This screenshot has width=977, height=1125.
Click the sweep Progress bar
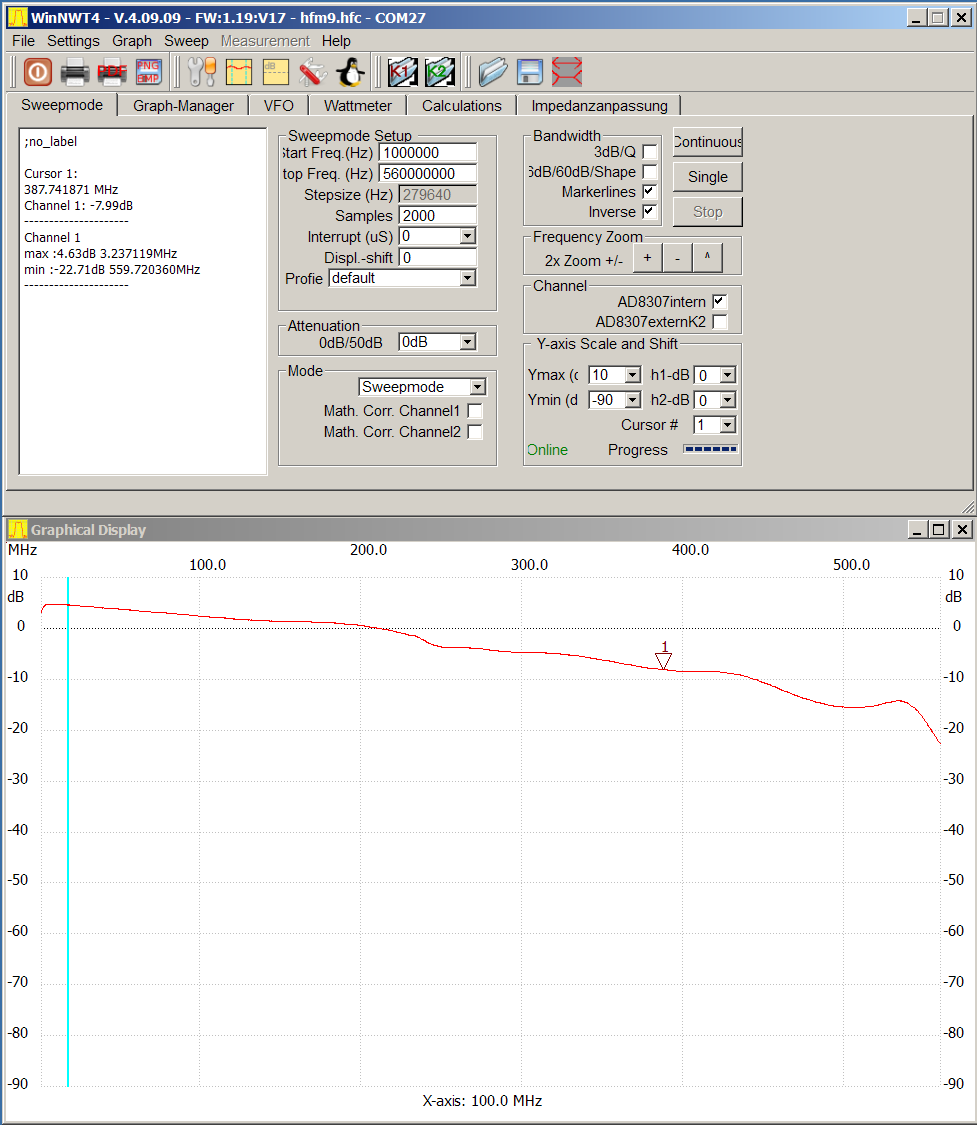click(x=710, y=449)
